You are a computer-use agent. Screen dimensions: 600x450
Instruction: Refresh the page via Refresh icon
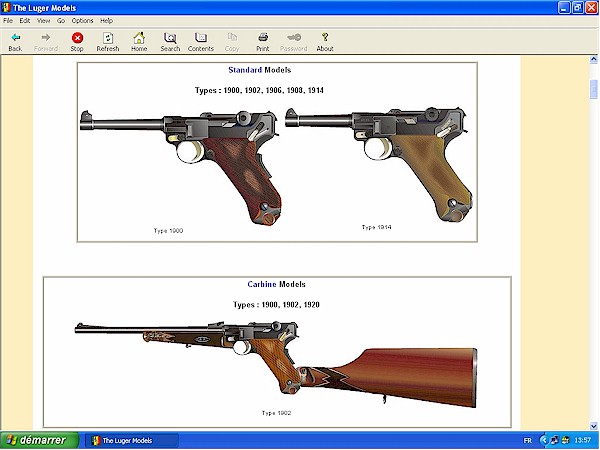coord(108,38)
